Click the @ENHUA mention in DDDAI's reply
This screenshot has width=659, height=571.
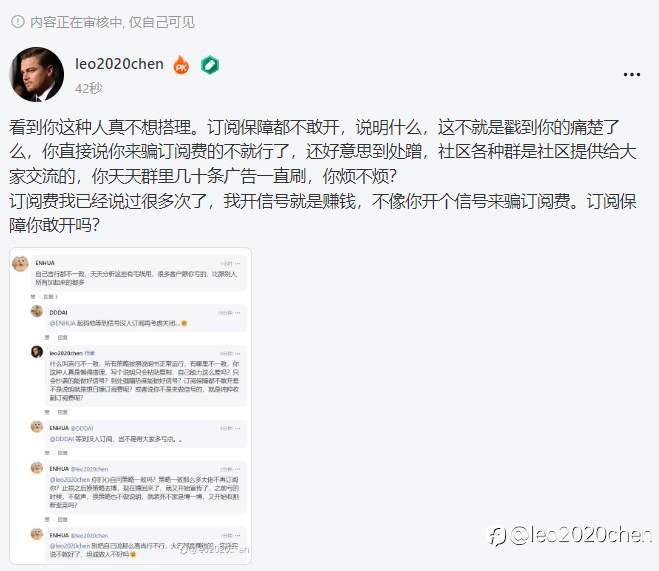[63, 323]
